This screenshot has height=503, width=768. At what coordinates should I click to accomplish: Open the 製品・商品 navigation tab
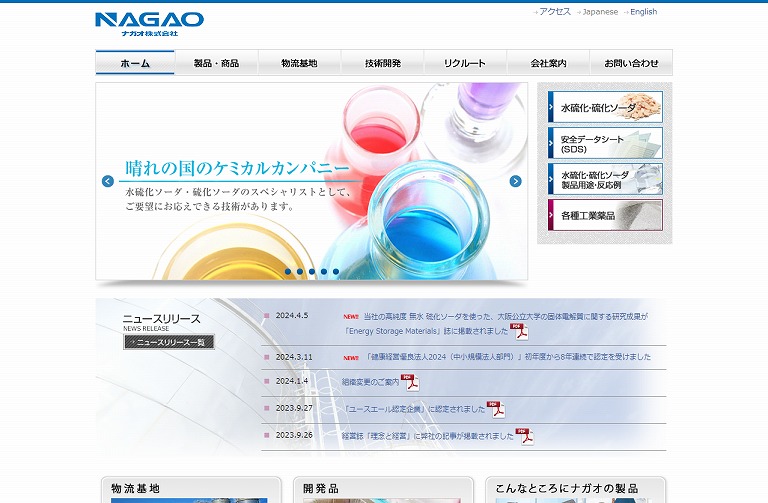[x=216, y=63]
